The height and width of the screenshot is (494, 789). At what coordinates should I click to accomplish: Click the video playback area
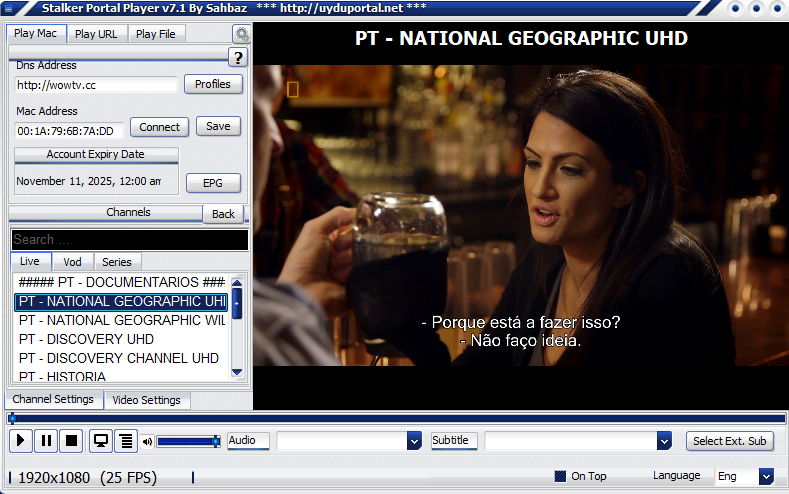click(x=521, y=215)
